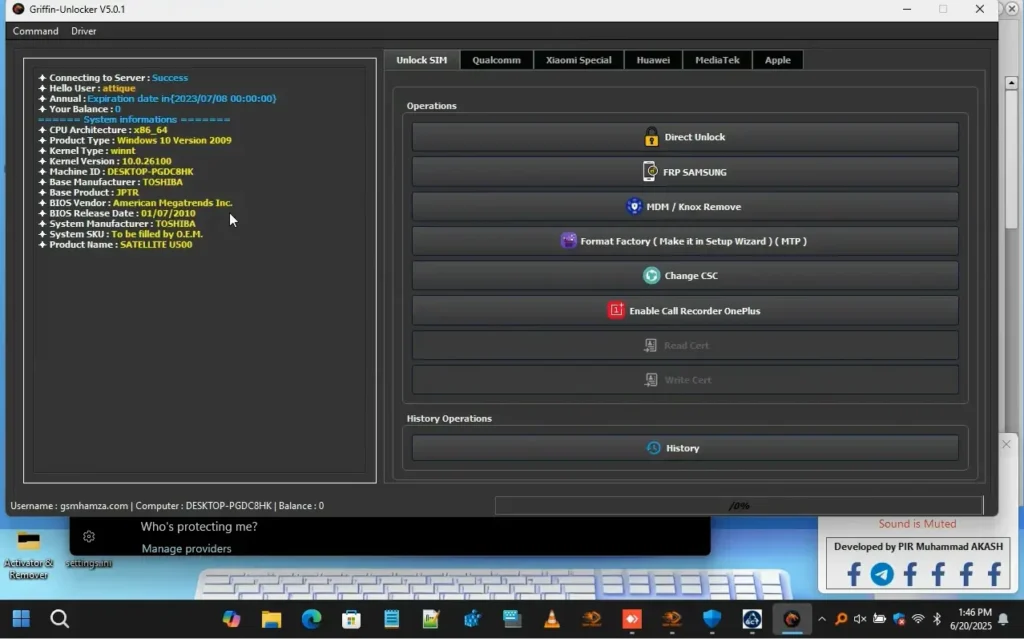Open the Telegram link in developer panel
This screenshot has height=639, width=1024.
882,574
